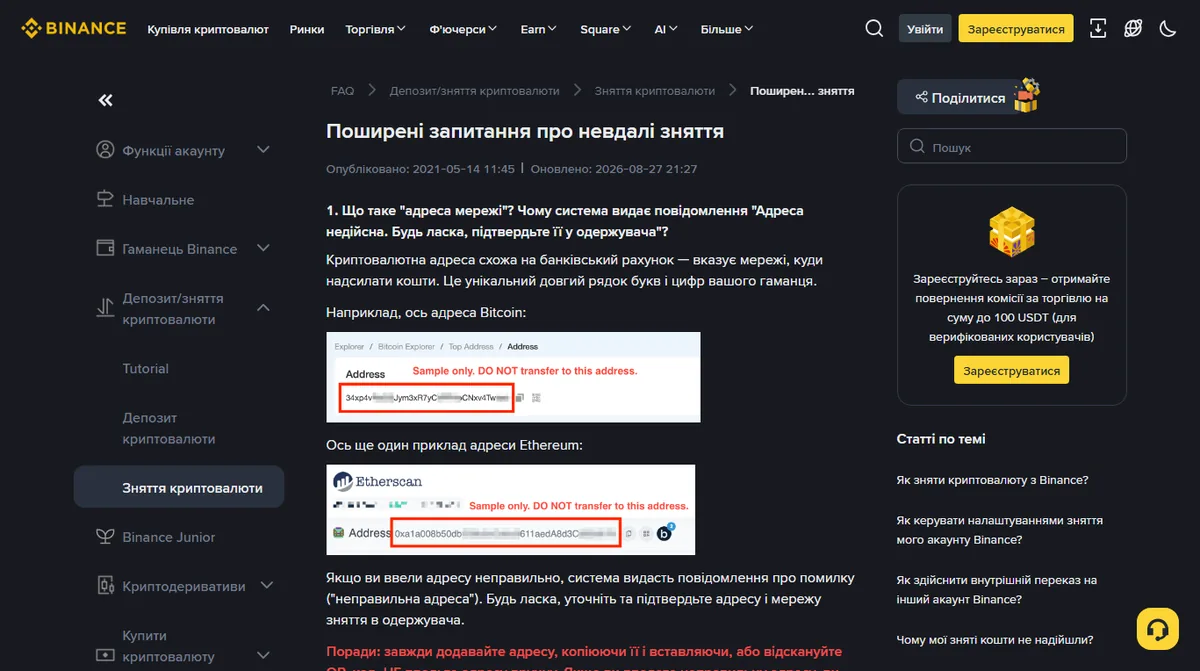Open article Чому мої зняті кошти не надійшли?

tap(995, 639)
